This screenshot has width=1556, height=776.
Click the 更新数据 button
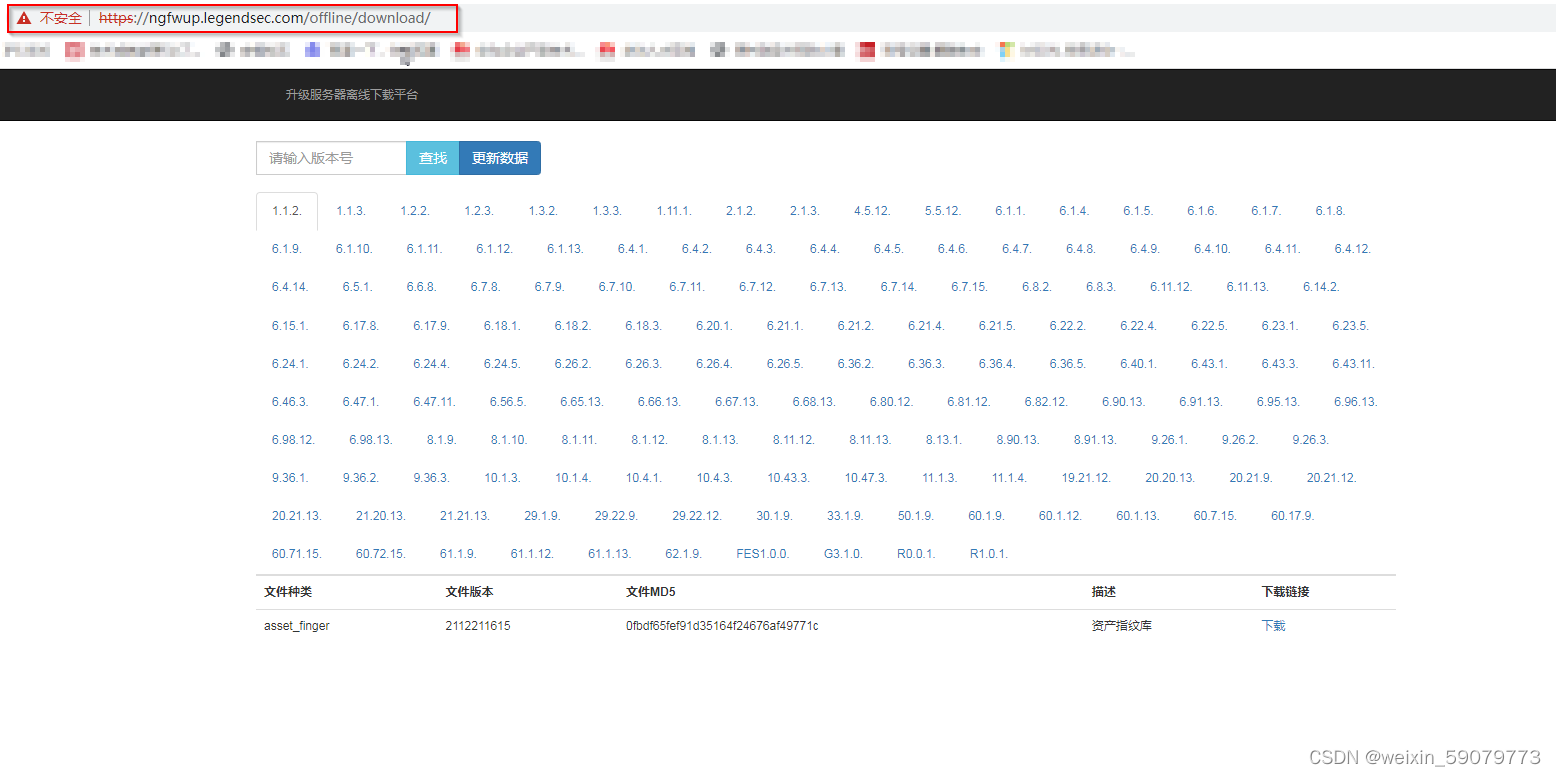(x=500, y=158)
